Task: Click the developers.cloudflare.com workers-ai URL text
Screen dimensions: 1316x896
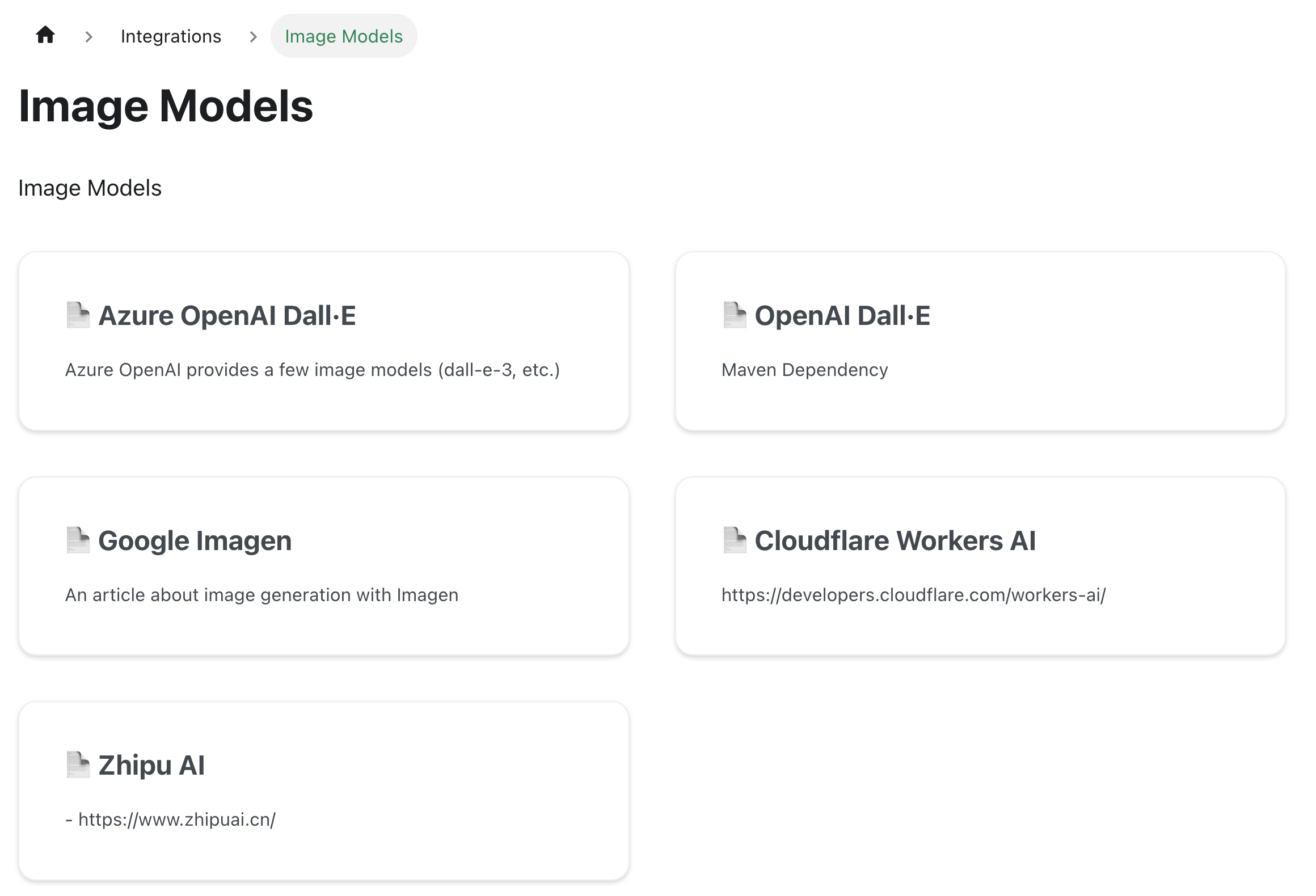Action: (x=913, y=595)
